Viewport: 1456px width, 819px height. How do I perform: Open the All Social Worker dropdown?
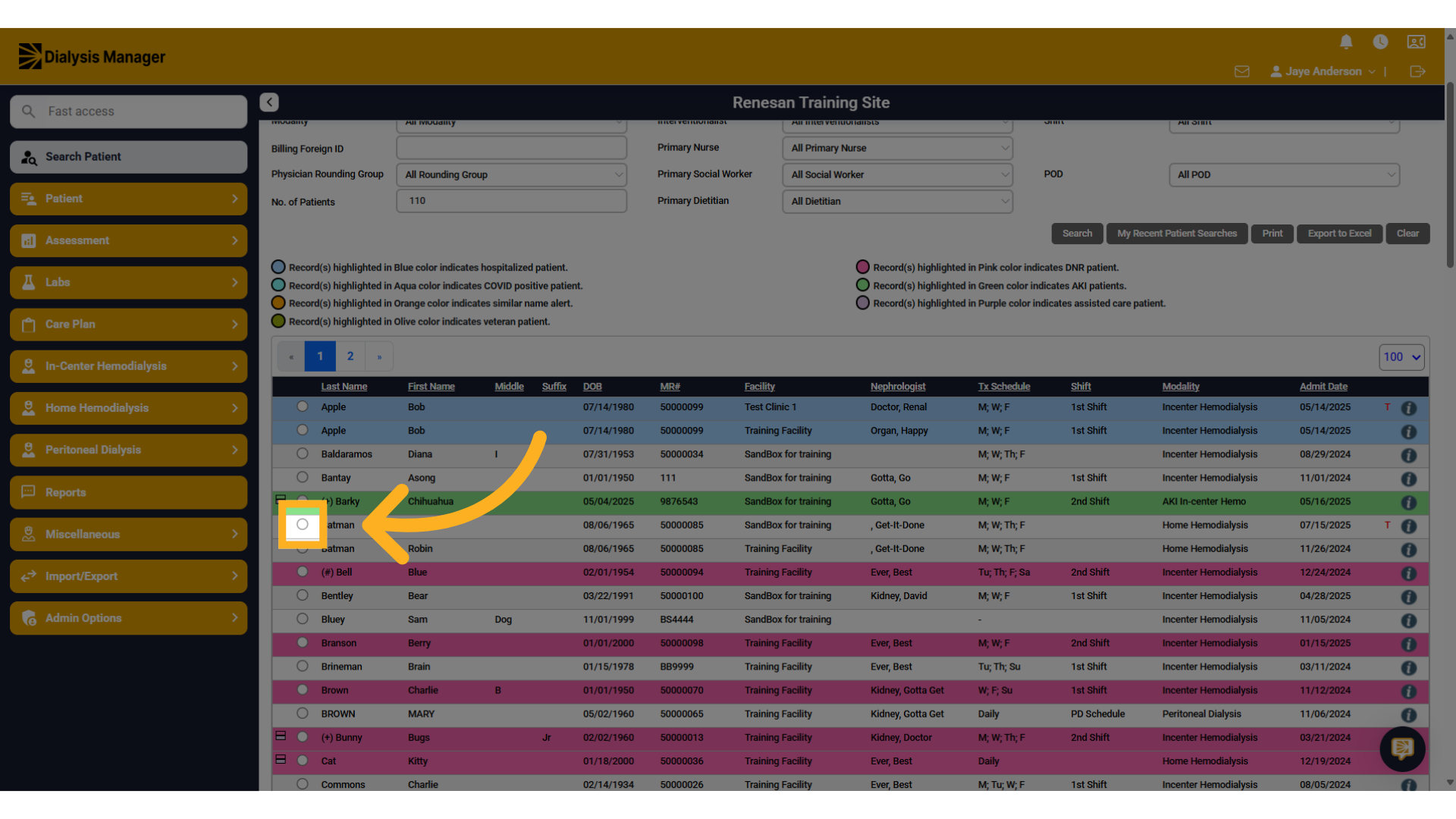[898, 174]
